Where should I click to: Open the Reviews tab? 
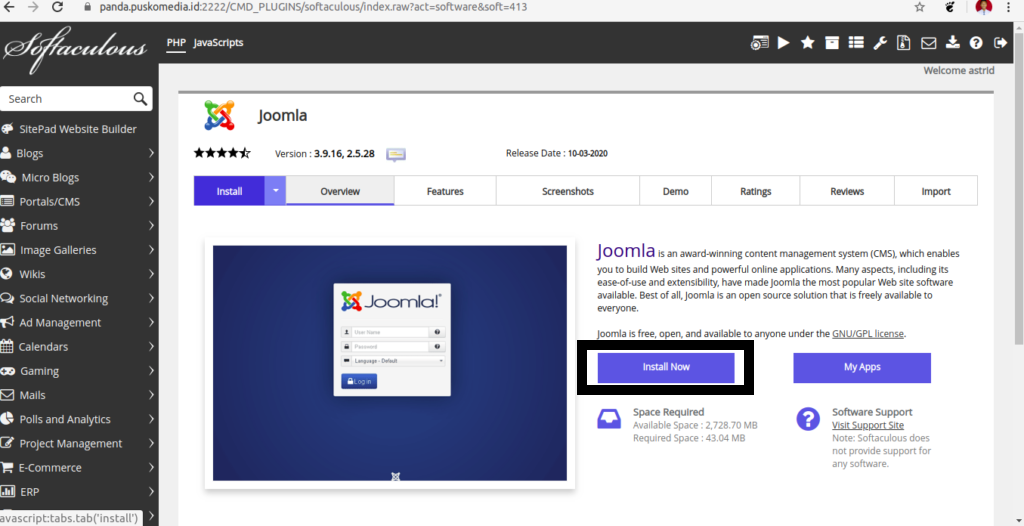point(847,191)
